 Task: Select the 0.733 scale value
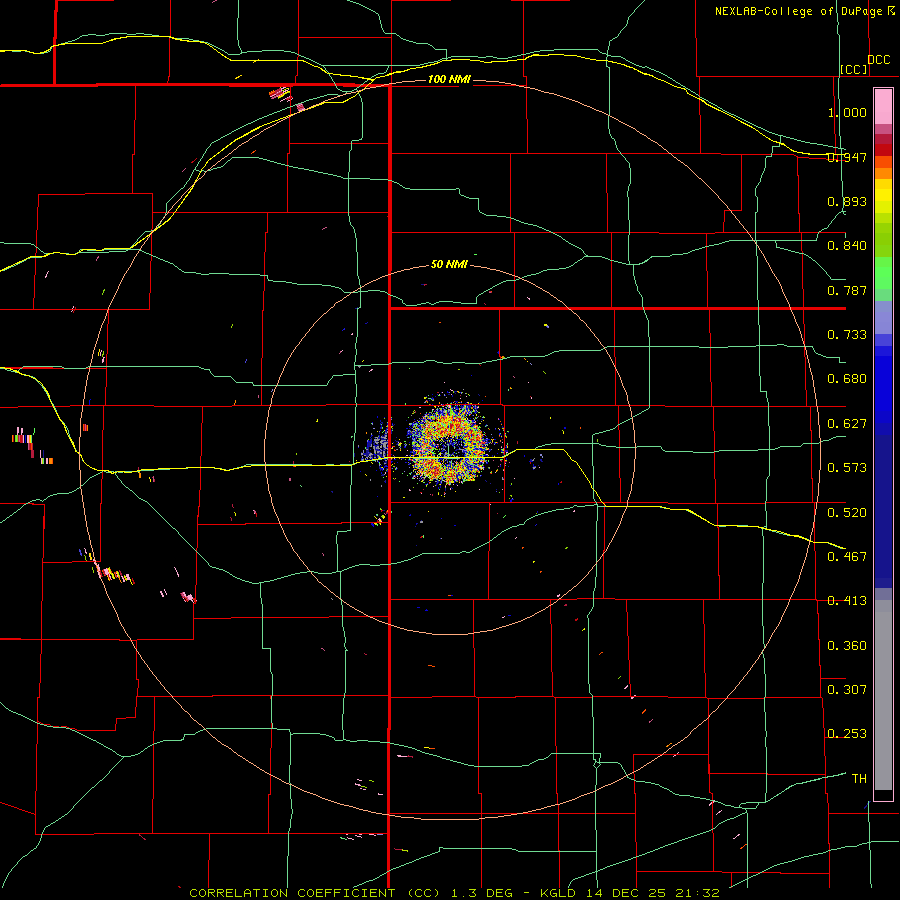click(847, 335)
